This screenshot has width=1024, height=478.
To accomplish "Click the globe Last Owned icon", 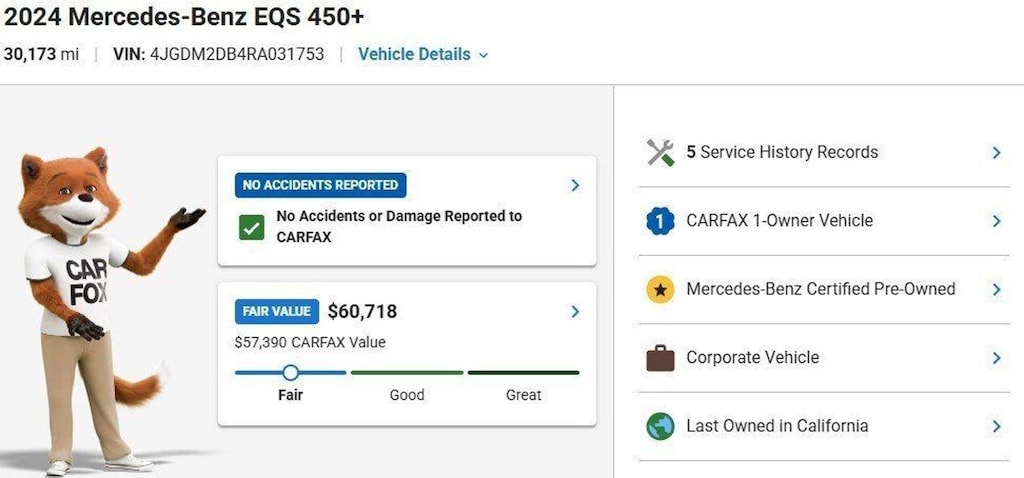I will pyautogui.click(x=660, y=426).
